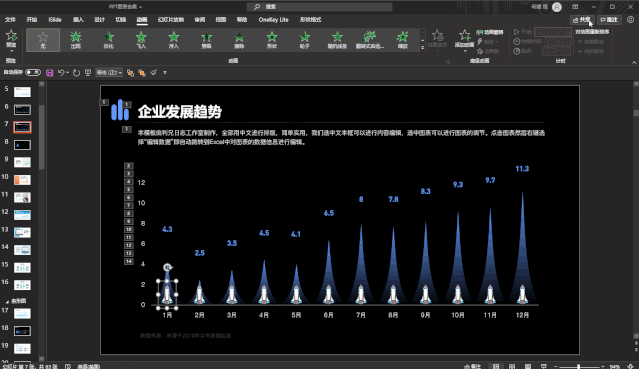Open the 动画窗格 animation pane
Image resolution: width=639 pixels, height=369 pixels.
point(490,32)
